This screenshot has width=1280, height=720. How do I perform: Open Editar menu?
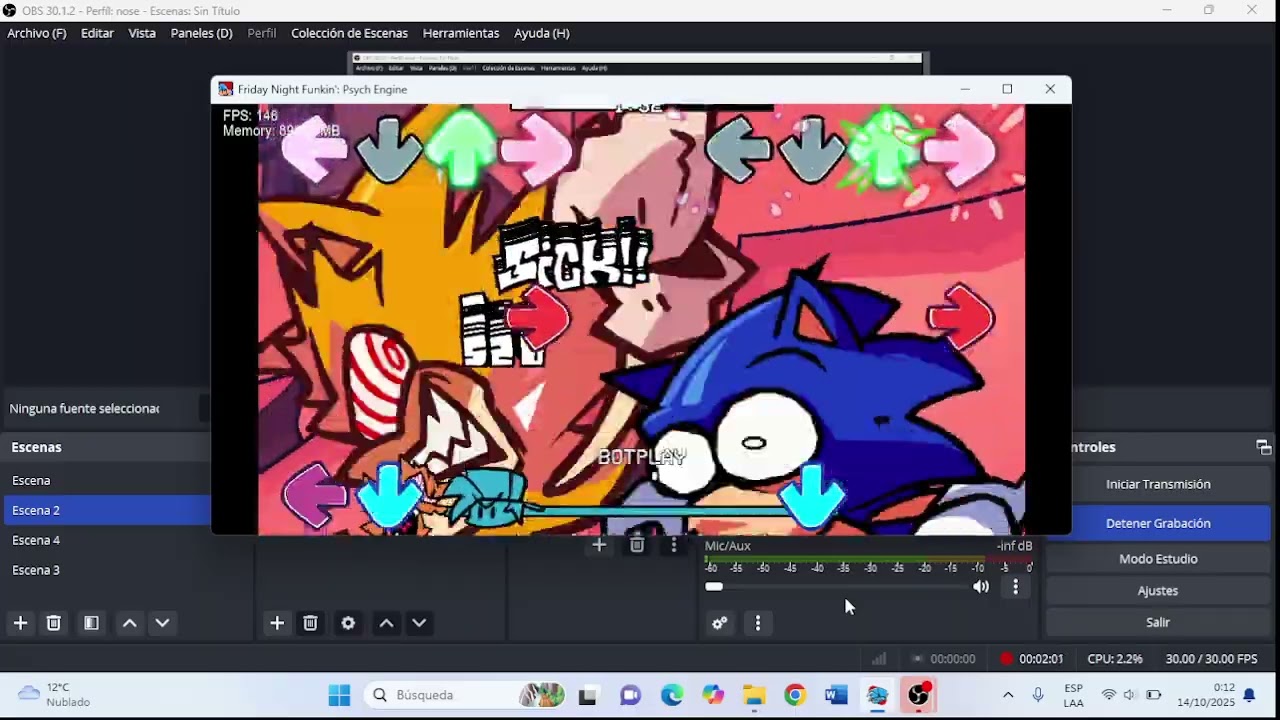click(97, 33)
